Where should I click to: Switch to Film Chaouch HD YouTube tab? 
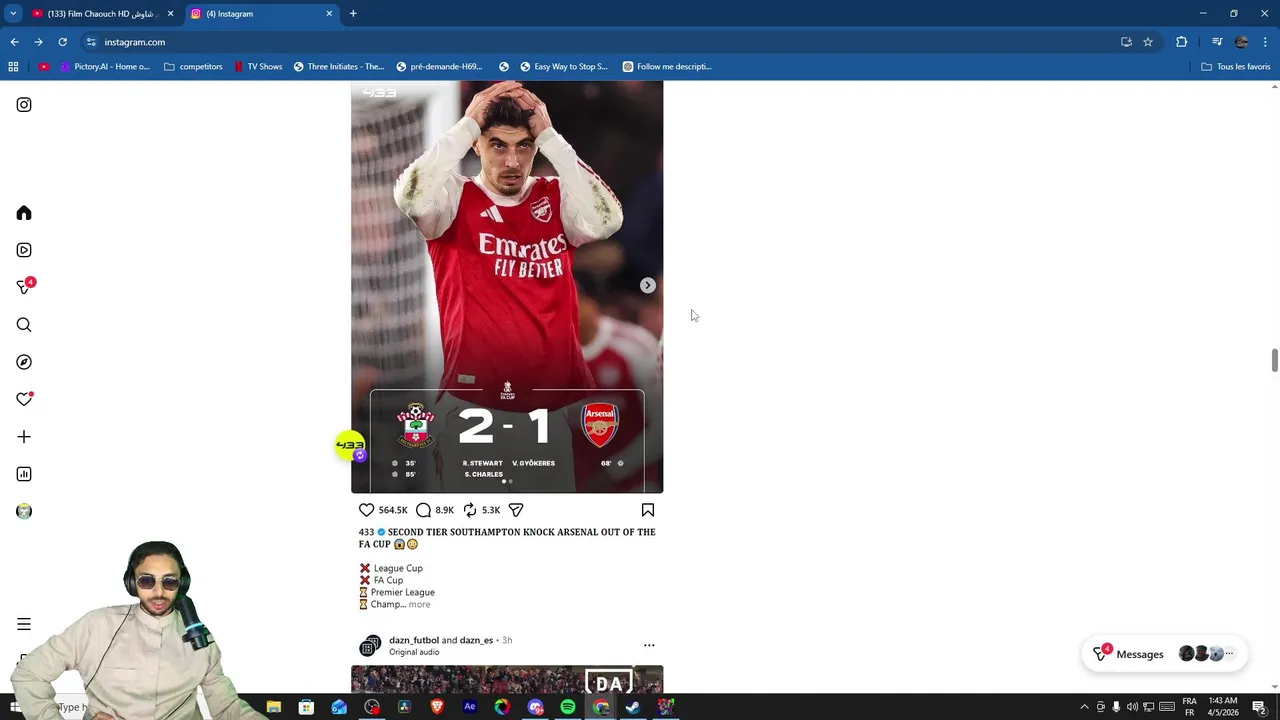tap(103, 14)
